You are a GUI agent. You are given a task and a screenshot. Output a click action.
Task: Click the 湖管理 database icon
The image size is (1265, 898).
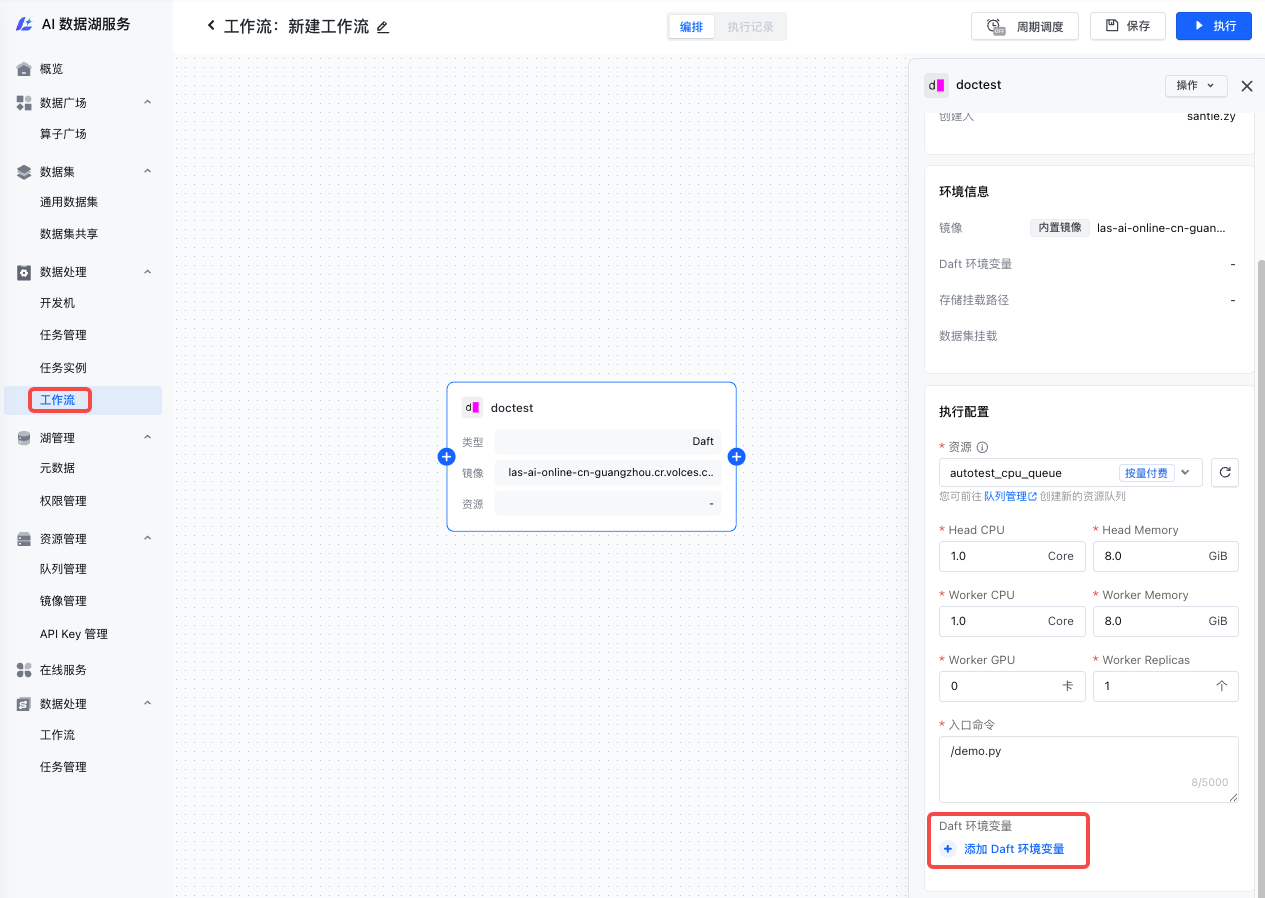pos(24,438)
